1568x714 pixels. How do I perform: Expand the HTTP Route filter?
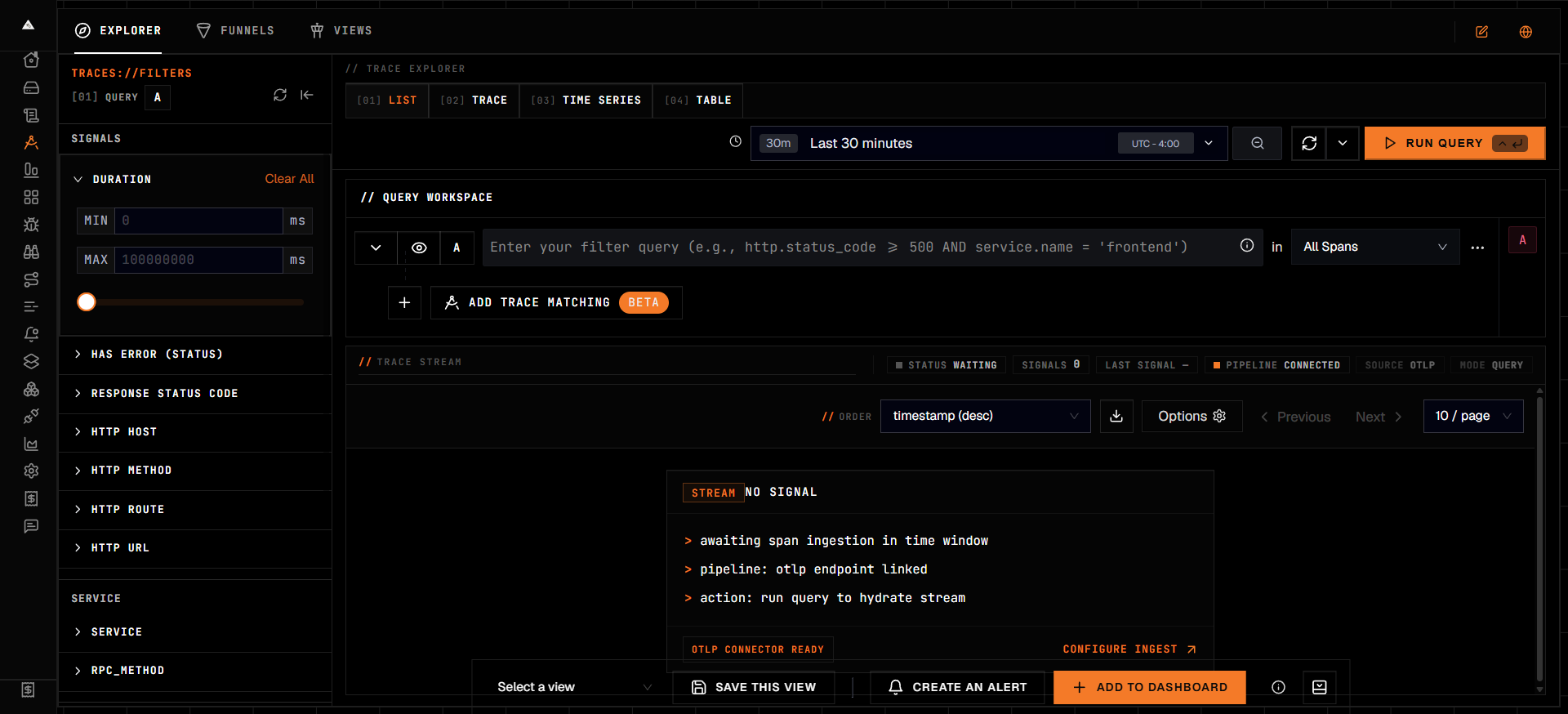coord(194,510)
